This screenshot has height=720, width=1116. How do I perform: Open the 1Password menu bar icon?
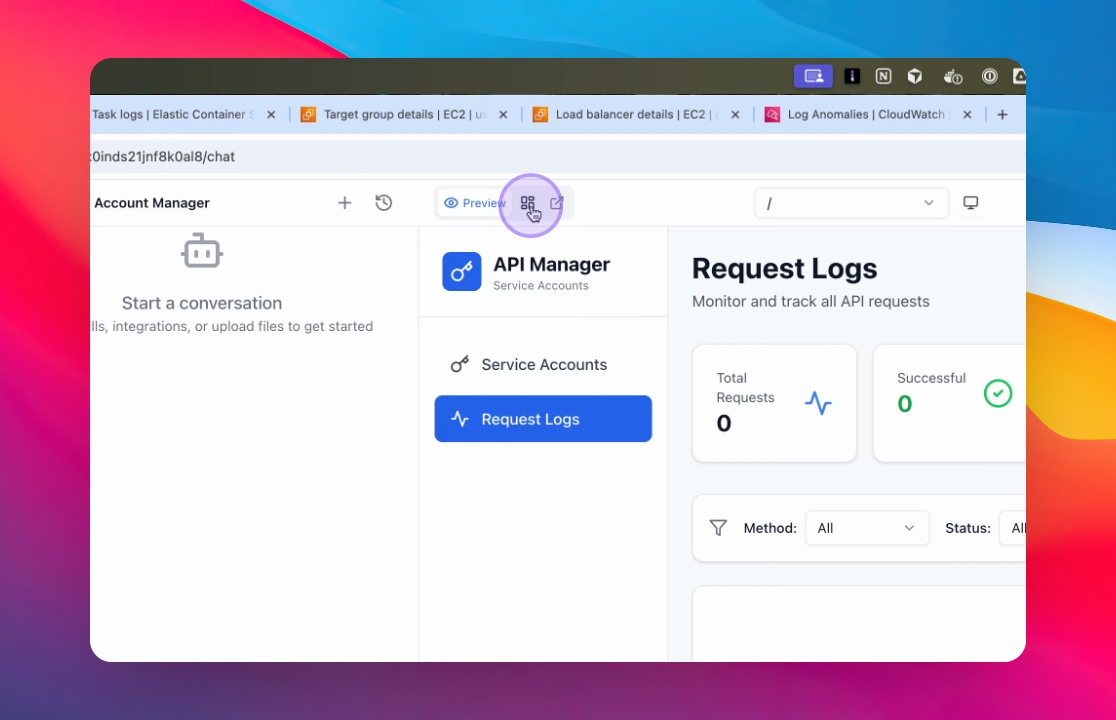pyautogui.click(x=989, y=76)
